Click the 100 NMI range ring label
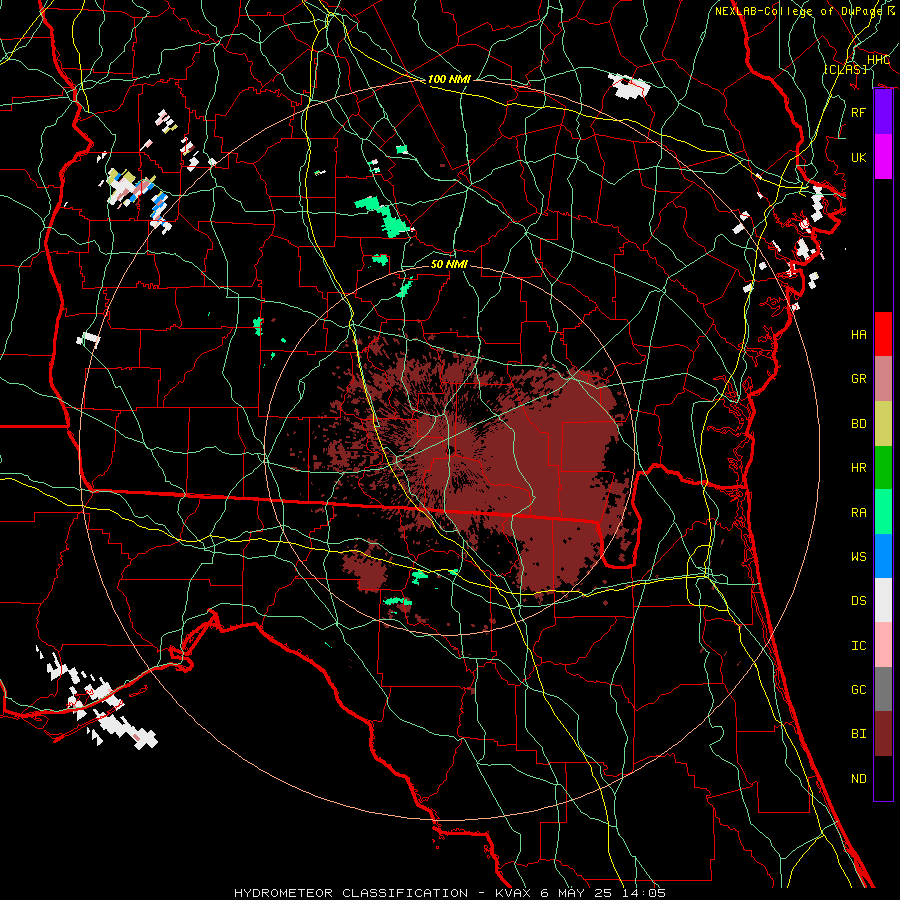This screenshot has height=900, width=900. [x=449, y=79]
